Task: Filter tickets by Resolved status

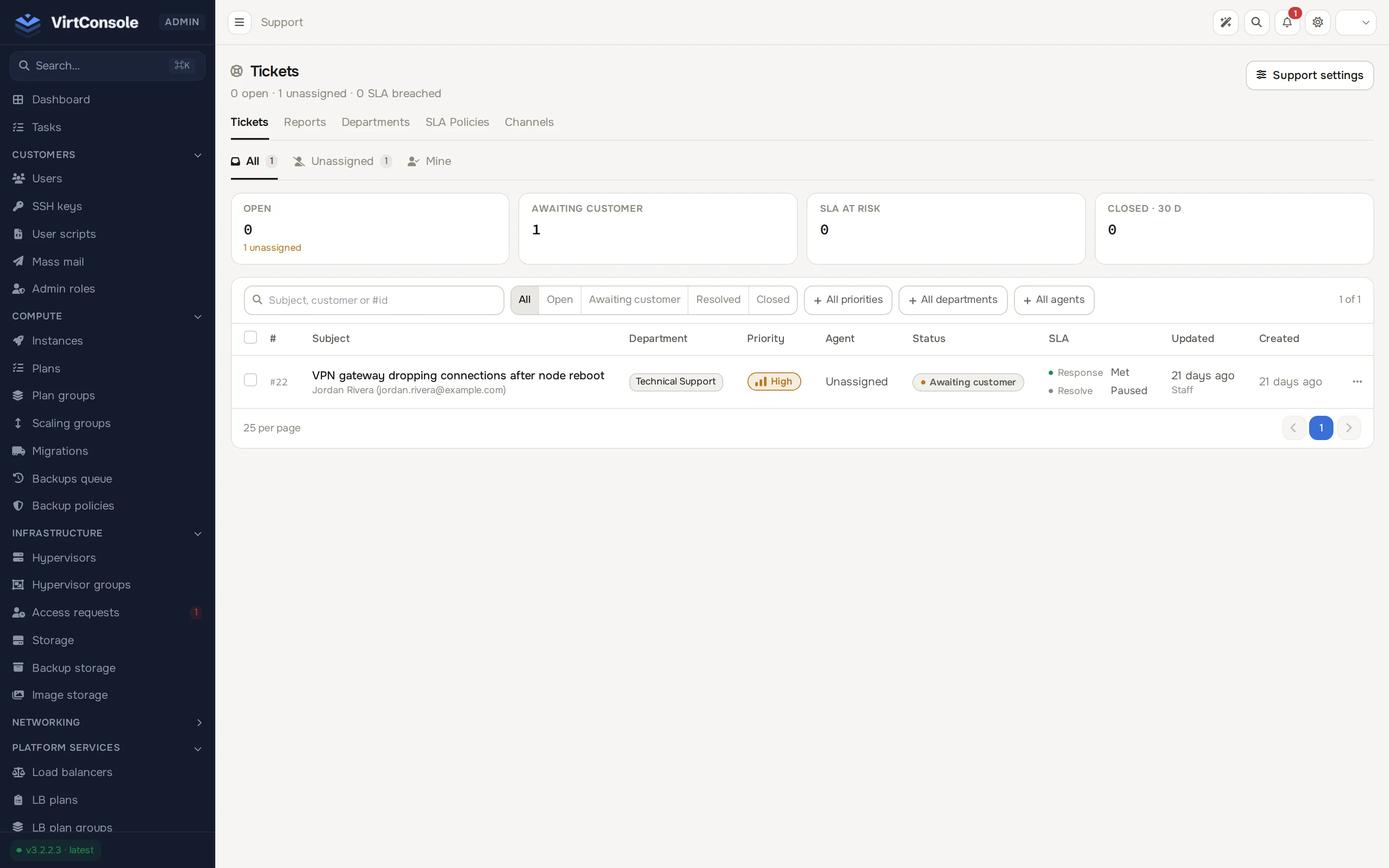Action: click(x=718, y=299)
